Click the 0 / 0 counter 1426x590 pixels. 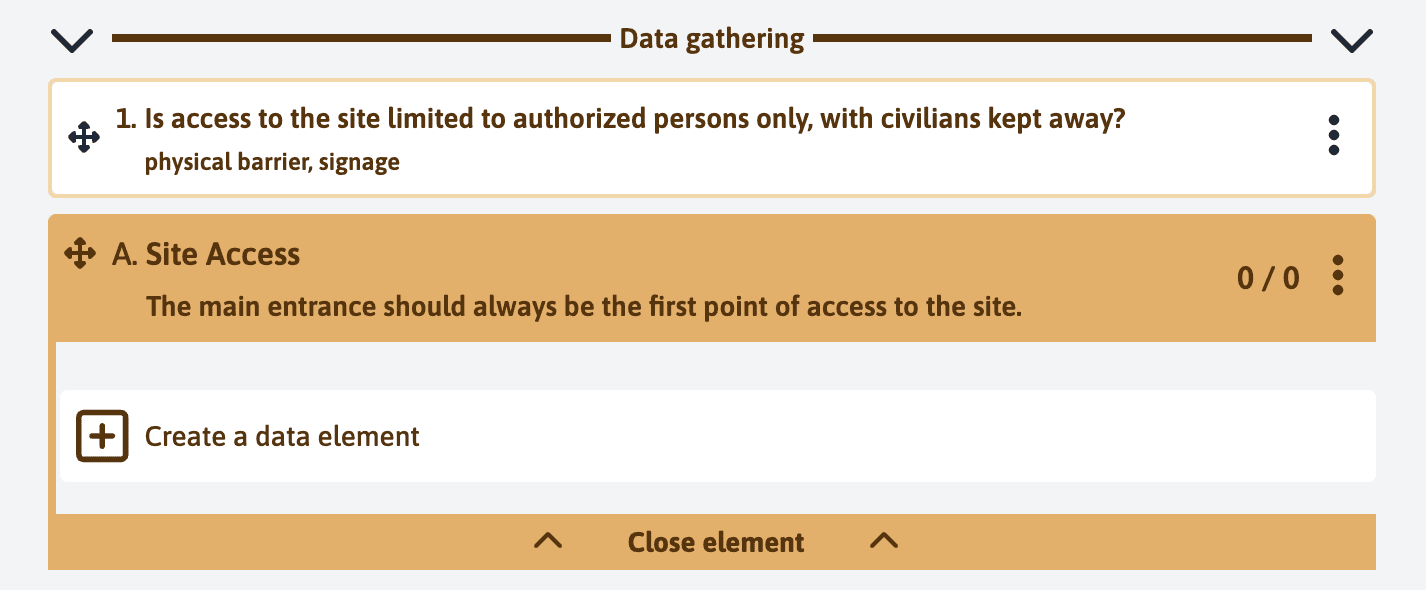coord(1268,277)
